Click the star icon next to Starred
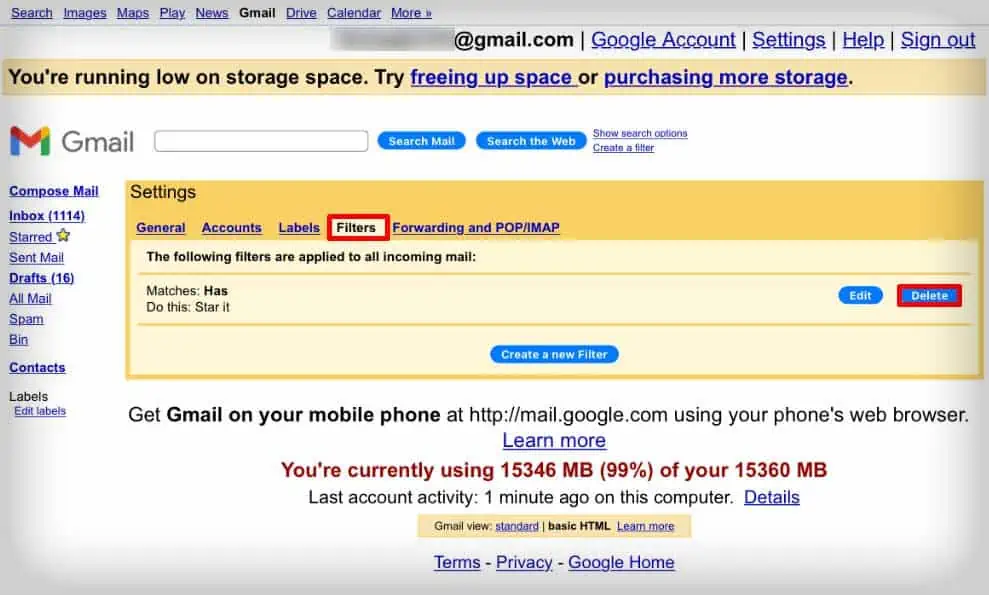This screenshot has width=989, height=595. (62, 234)
